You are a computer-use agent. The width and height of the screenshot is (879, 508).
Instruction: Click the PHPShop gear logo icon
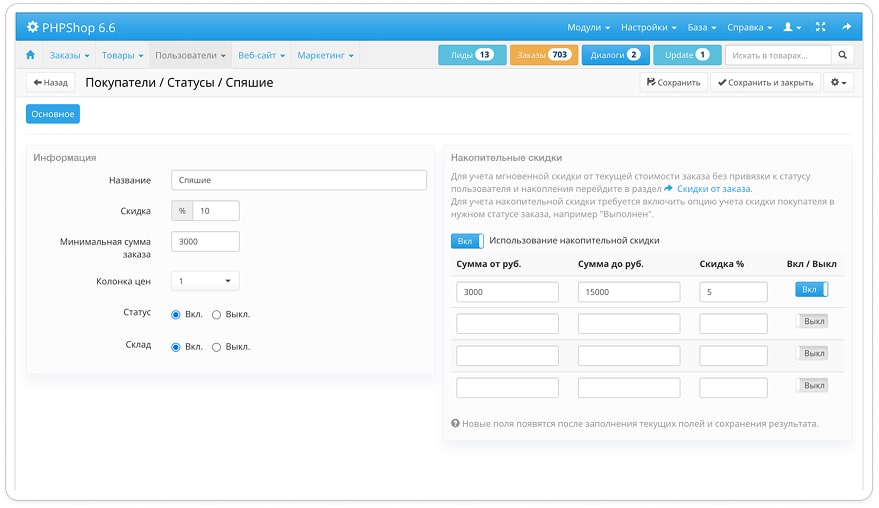click(x=32, y=27)
